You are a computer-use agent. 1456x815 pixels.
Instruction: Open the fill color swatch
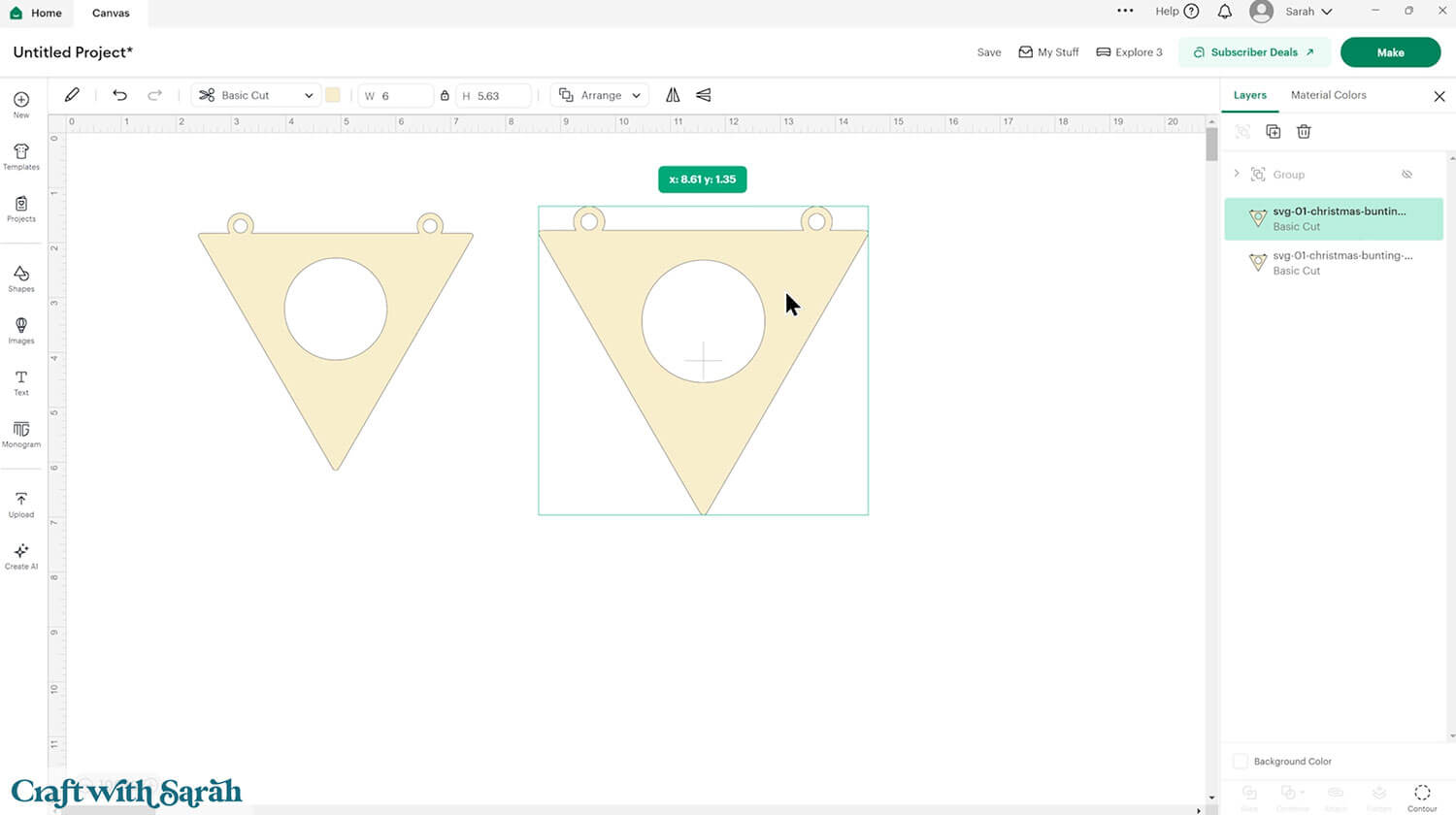pyautogui.click(x=334, y=95)
